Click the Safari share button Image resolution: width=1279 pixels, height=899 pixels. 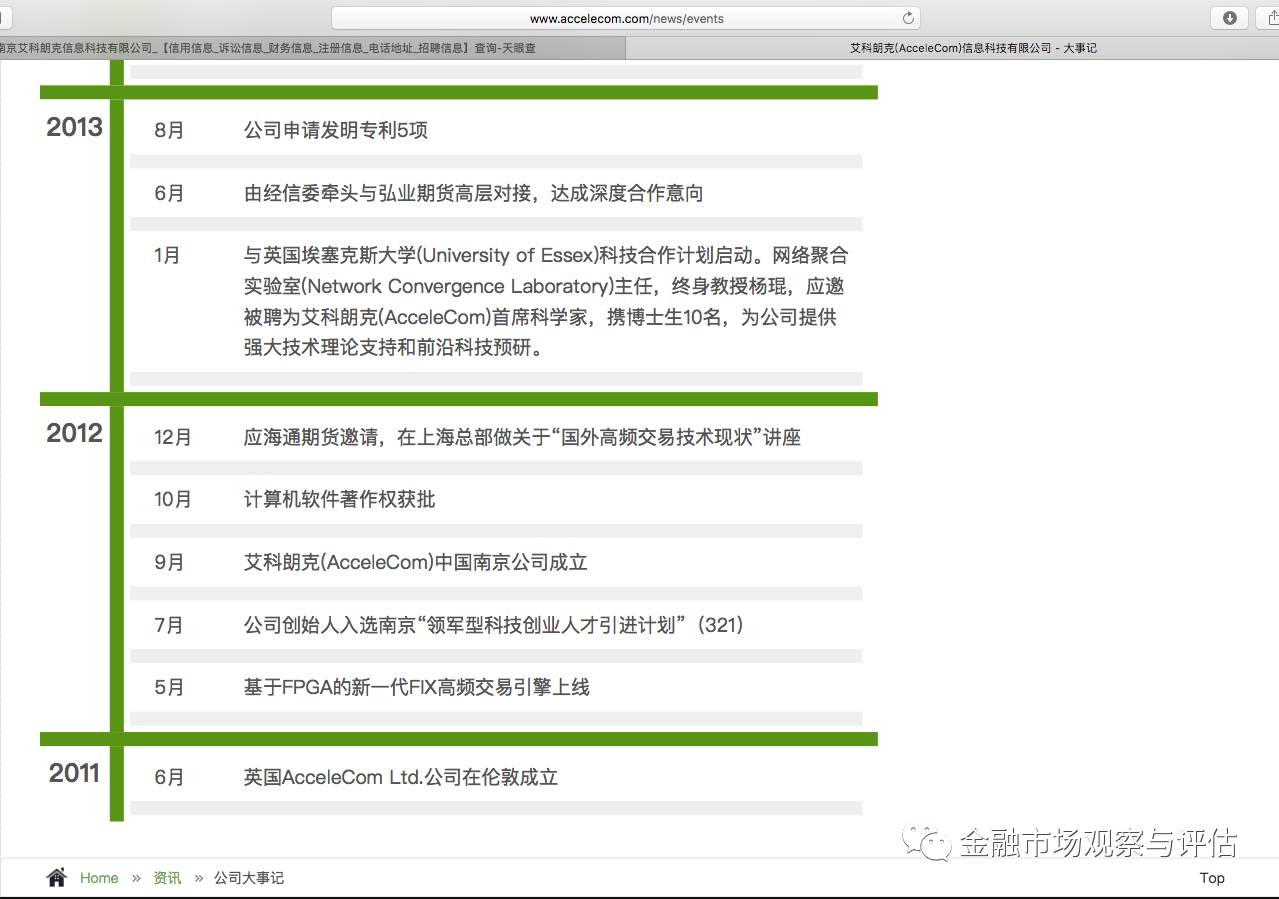(x=1271, y=18)
